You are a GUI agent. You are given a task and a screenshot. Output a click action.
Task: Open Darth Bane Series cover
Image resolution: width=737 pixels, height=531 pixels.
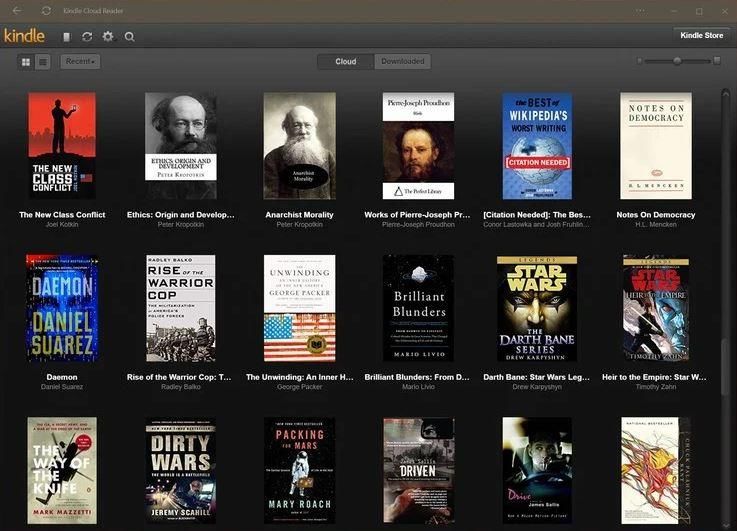tap(537, 308)
